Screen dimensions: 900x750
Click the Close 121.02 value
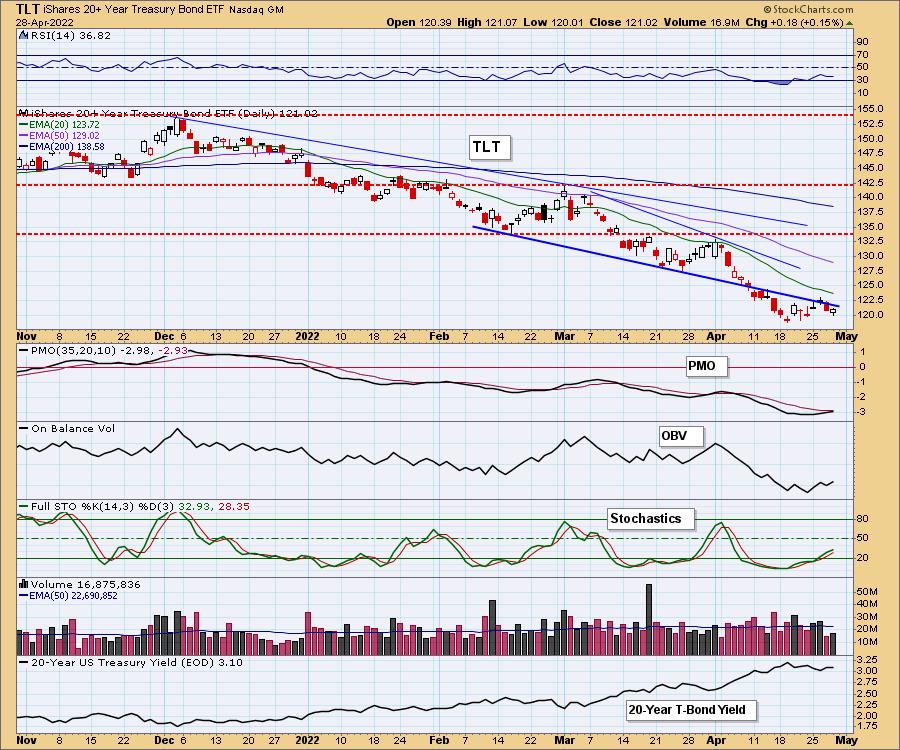point(623,22)
